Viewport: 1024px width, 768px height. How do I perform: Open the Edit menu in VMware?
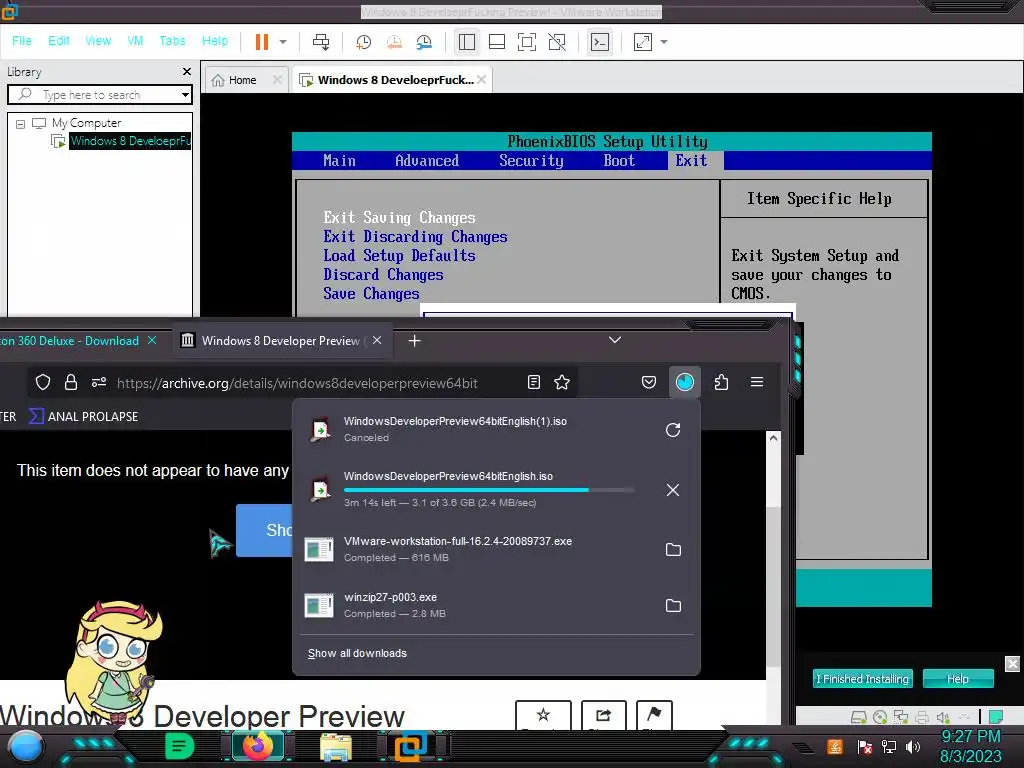pos(59,40)
